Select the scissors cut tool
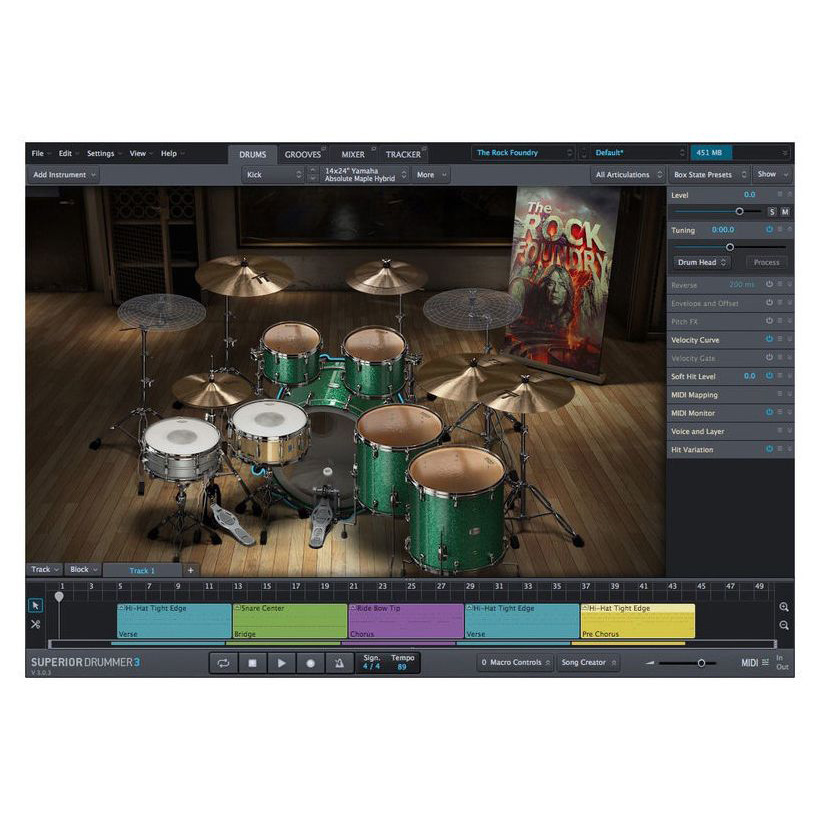Screen dimensions: 820x820 36,624
